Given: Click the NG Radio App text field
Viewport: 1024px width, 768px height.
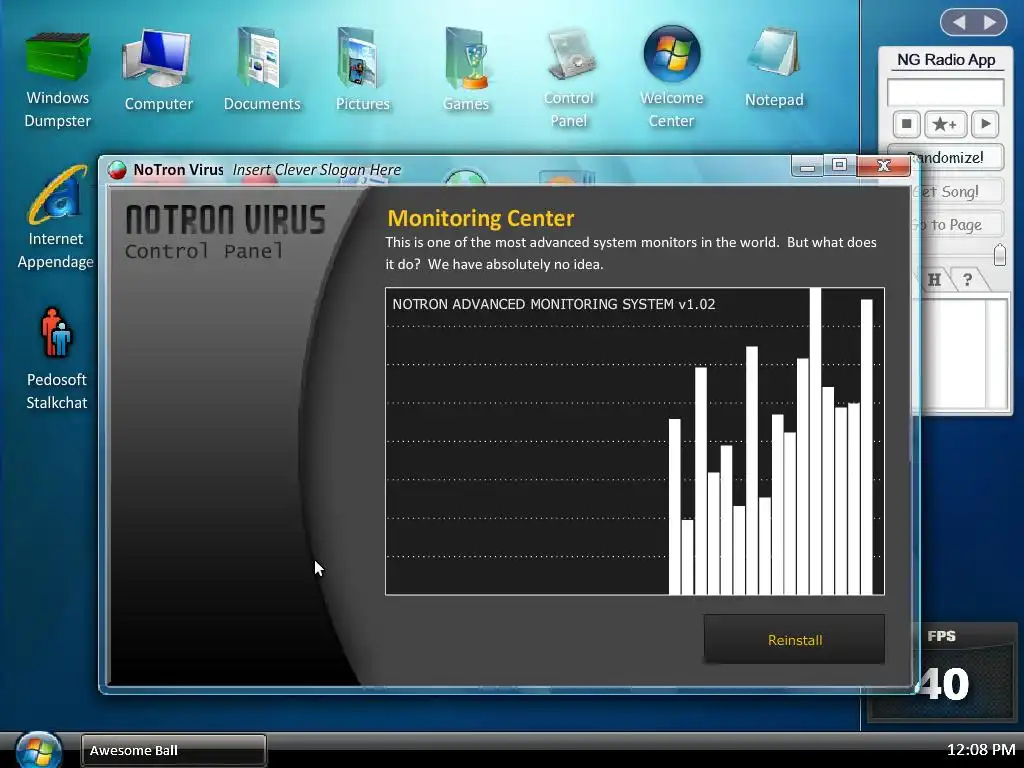Looking at the screenshot, I should [x=945, y=92].
